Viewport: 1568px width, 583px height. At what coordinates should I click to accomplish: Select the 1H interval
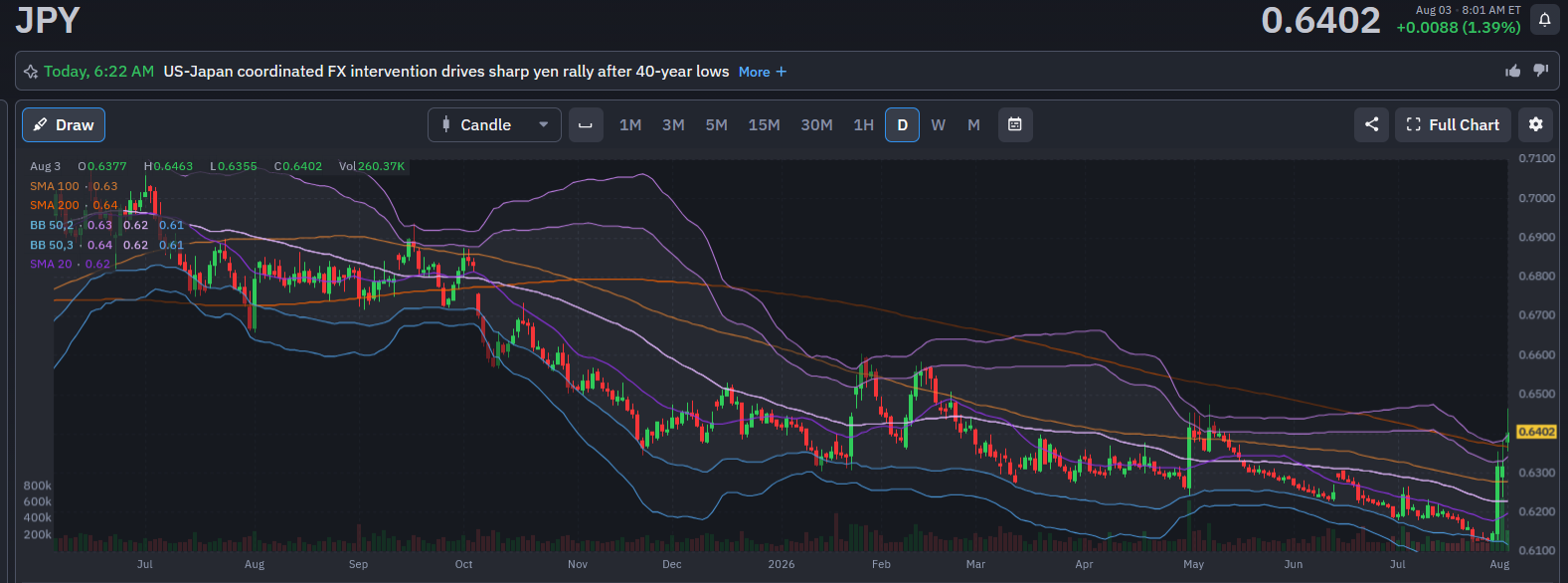point(864,124)
